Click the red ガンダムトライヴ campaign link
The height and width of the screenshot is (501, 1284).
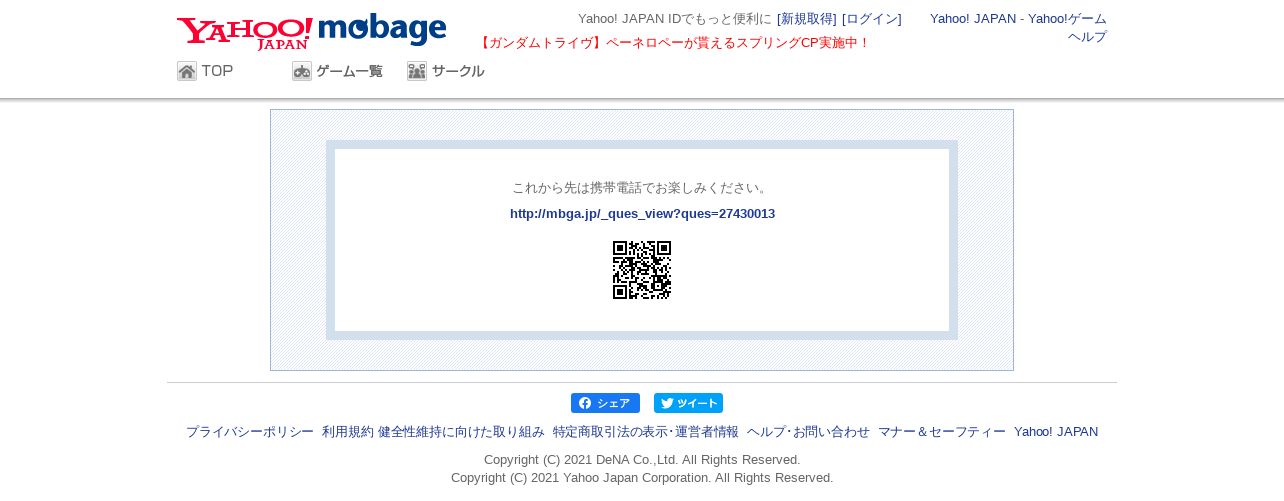674,43
